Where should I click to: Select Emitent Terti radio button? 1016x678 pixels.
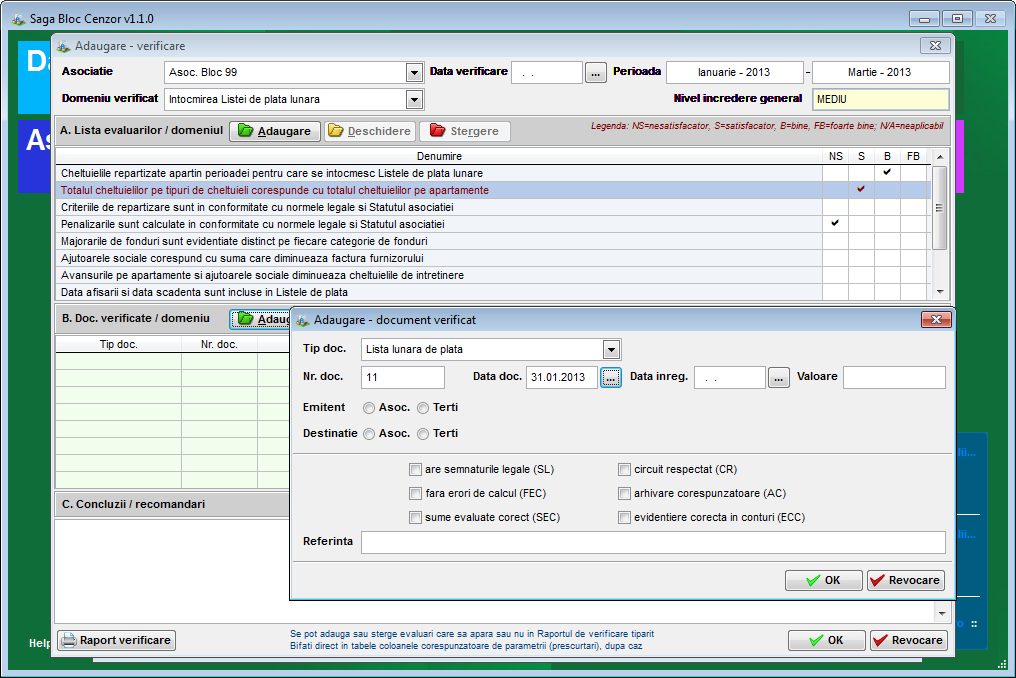(423, 408)
